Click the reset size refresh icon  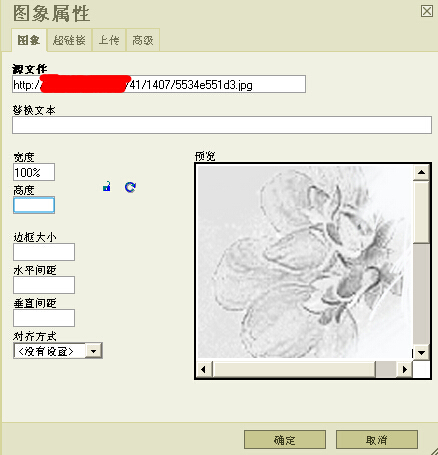pyautogui.click(x=130, y=187)
